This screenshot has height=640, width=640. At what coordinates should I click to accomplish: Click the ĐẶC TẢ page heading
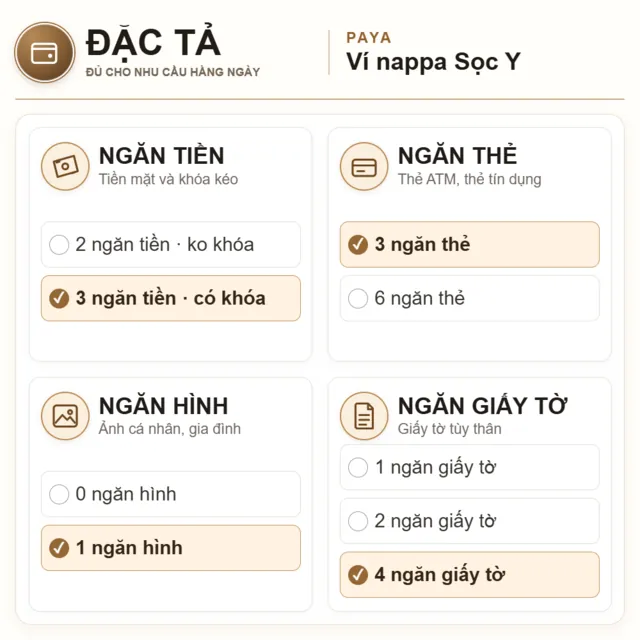tap(153, 42)
